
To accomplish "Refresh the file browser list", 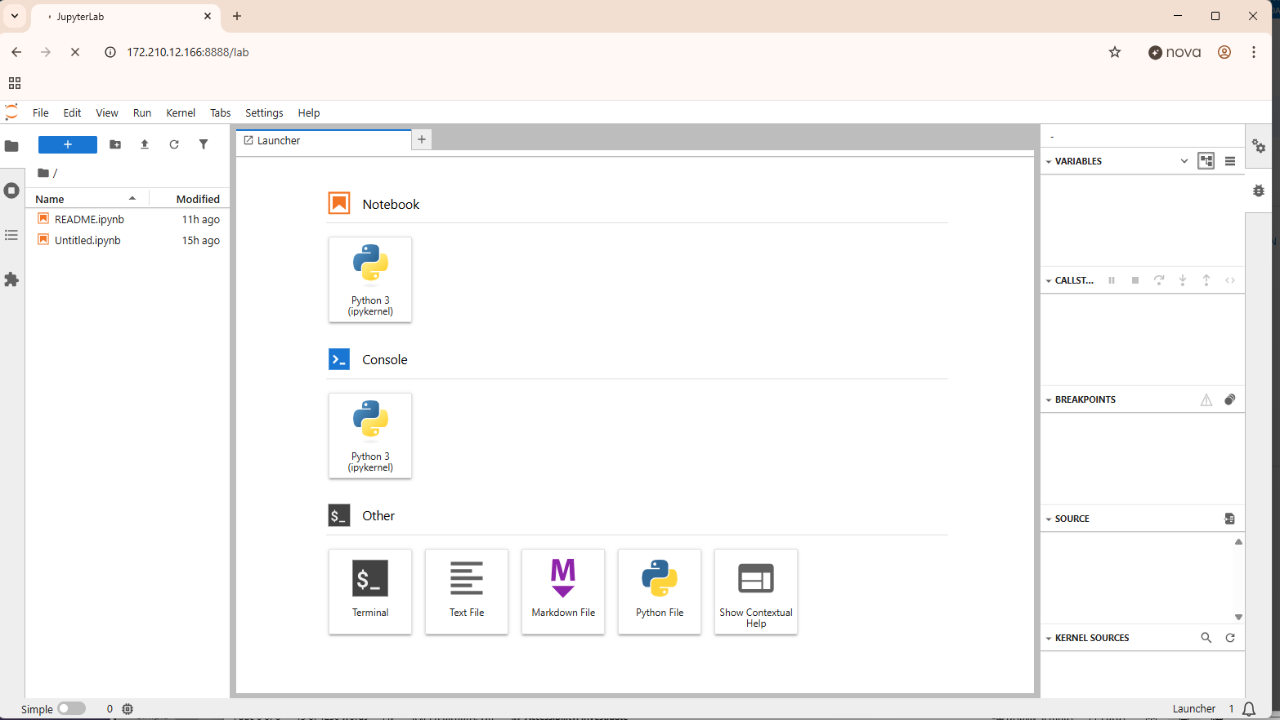I will pos(174,145).
